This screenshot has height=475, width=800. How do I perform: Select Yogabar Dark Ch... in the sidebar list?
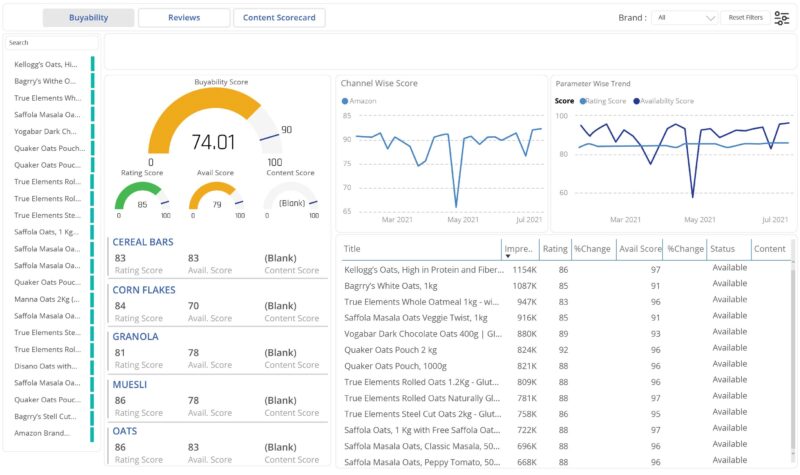coord(46,131)
